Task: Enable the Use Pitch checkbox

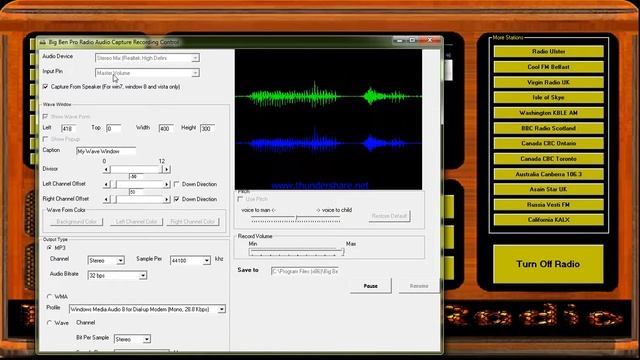Action: pyautogui.click(x=240, y=199)
